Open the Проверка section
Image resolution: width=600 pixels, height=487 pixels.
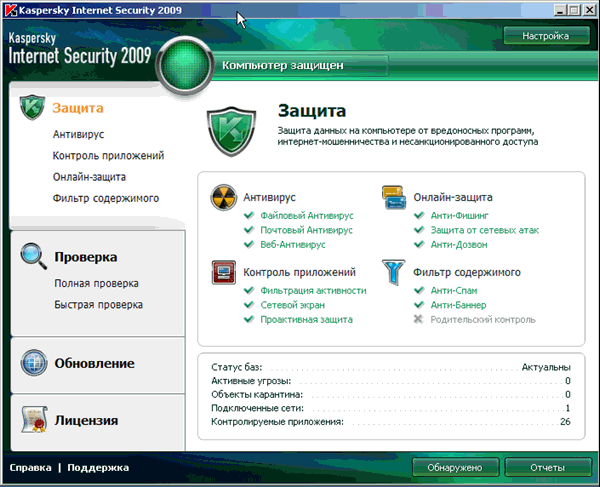pyautogui.click(x=86, y=256)
